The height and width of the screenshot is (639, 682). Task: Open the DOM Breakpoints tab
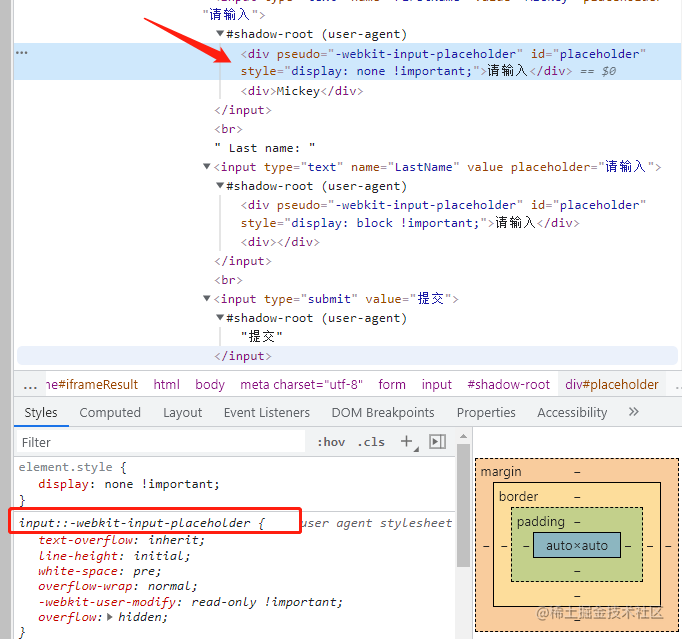[x=383, y=412]
